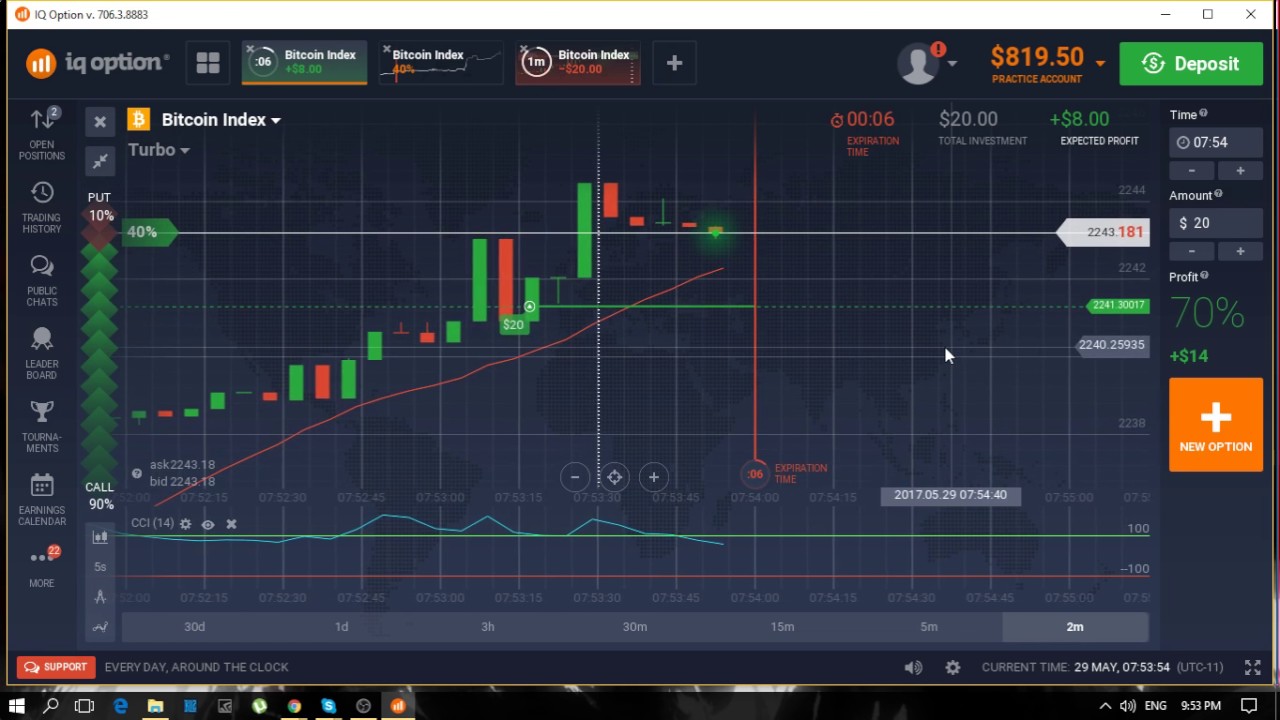Click the green Deposit button
Image resolution: width=1280 pixels, height=720 pixels.
[x=1190, y=63]
